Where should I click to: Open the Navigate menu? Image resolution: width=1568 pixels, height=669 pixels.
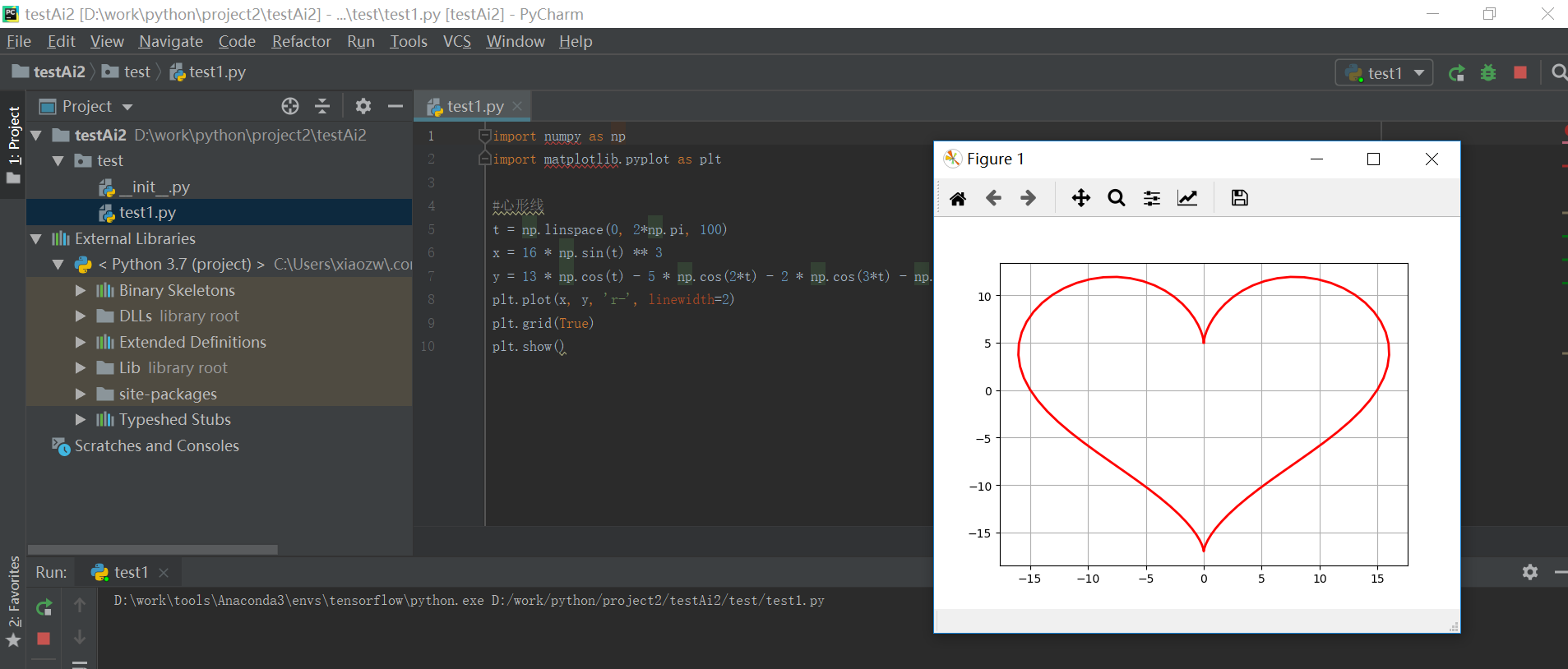click(171, 41)
